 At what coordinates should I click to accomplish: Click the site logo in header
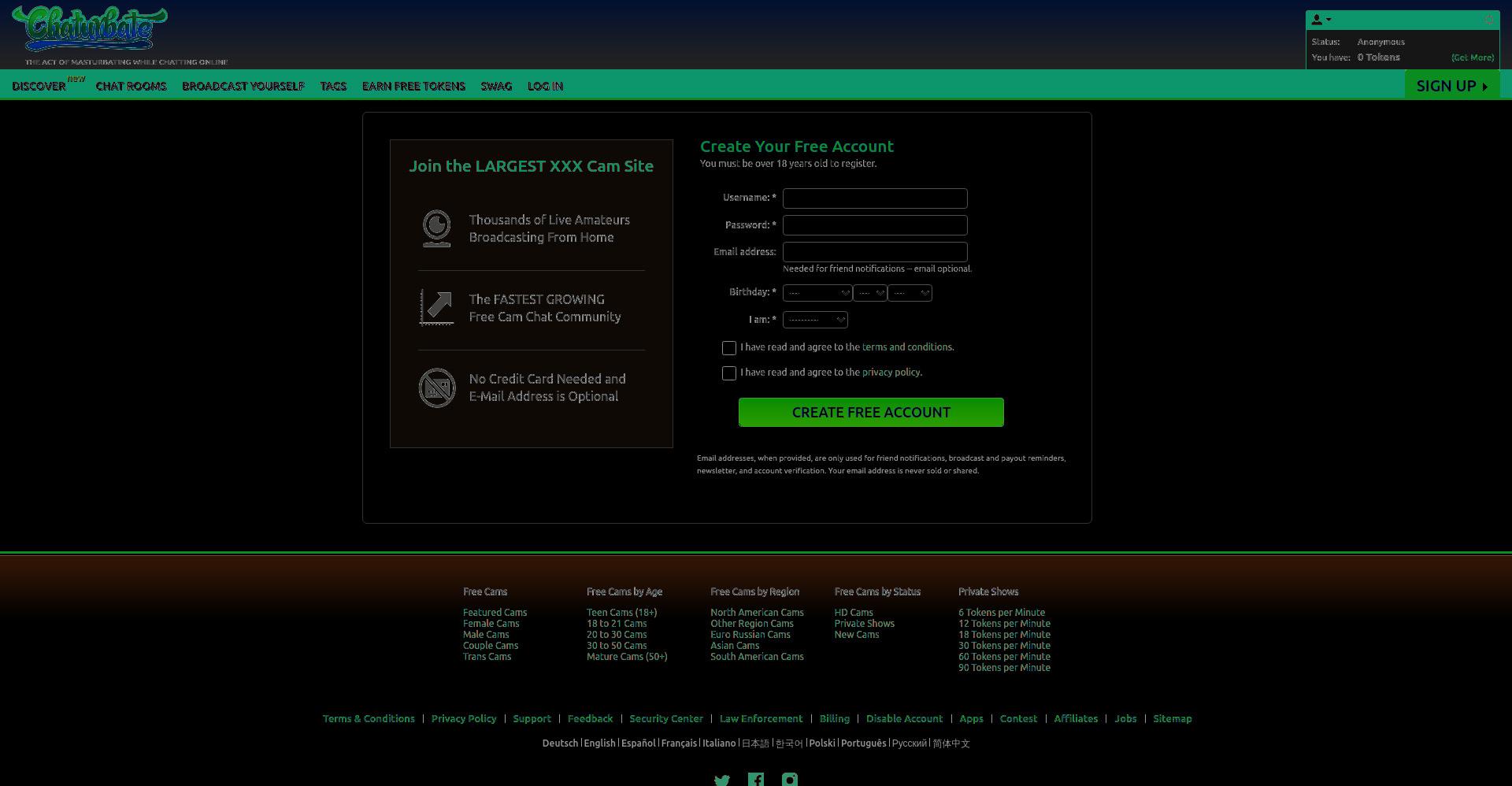(x=90, y=28)
